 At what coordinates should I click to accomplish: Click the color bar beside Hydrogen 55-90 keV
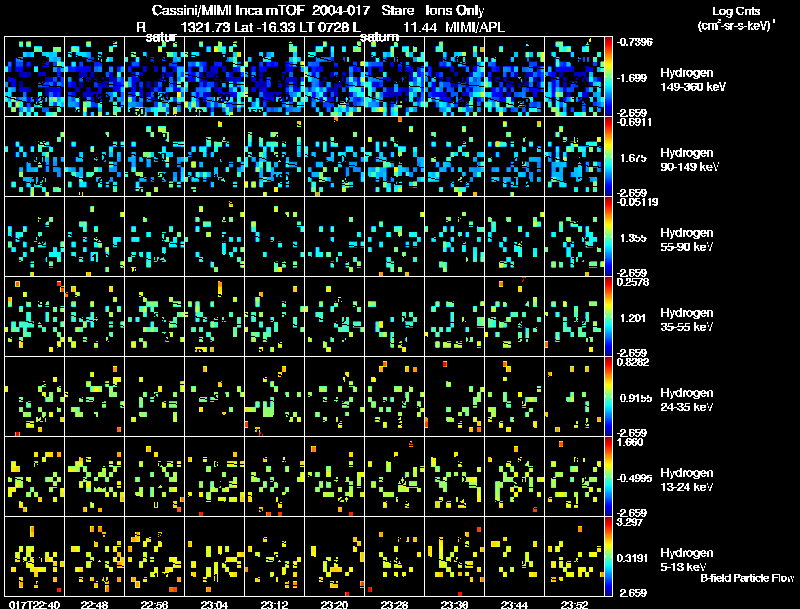(x=608, y=237)
